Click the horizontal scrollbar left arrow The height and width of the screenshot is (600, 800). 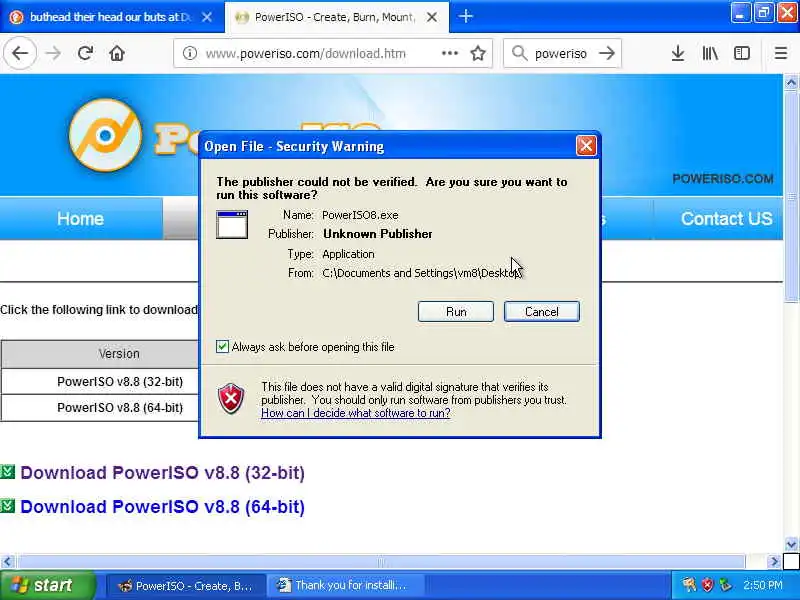click(x=7, y=562)
